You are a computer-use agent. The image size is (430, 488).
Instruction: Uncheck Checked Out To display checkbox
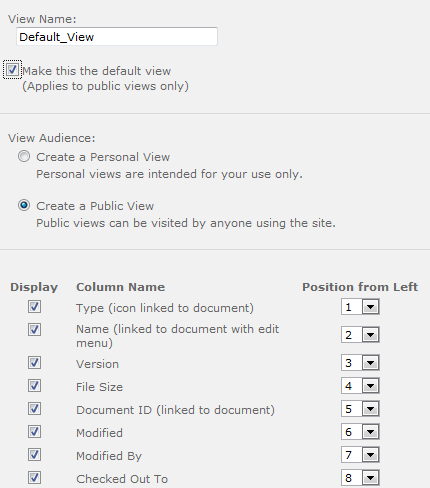pos(34,478)
